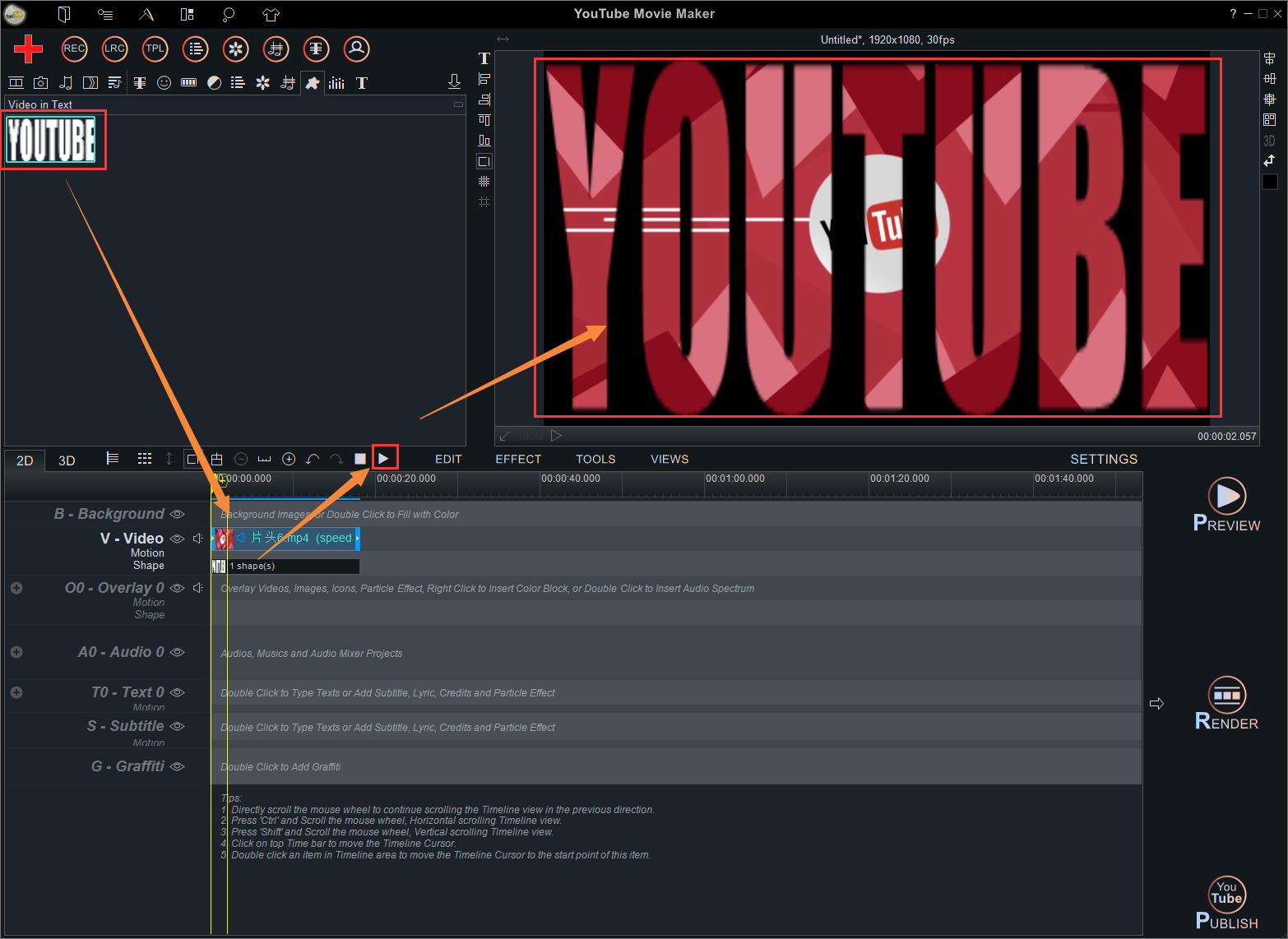1288x939 pixels.
Task: Open the audio spectrum bars icon
Action: pyautogui.click(x=337, y=82)
